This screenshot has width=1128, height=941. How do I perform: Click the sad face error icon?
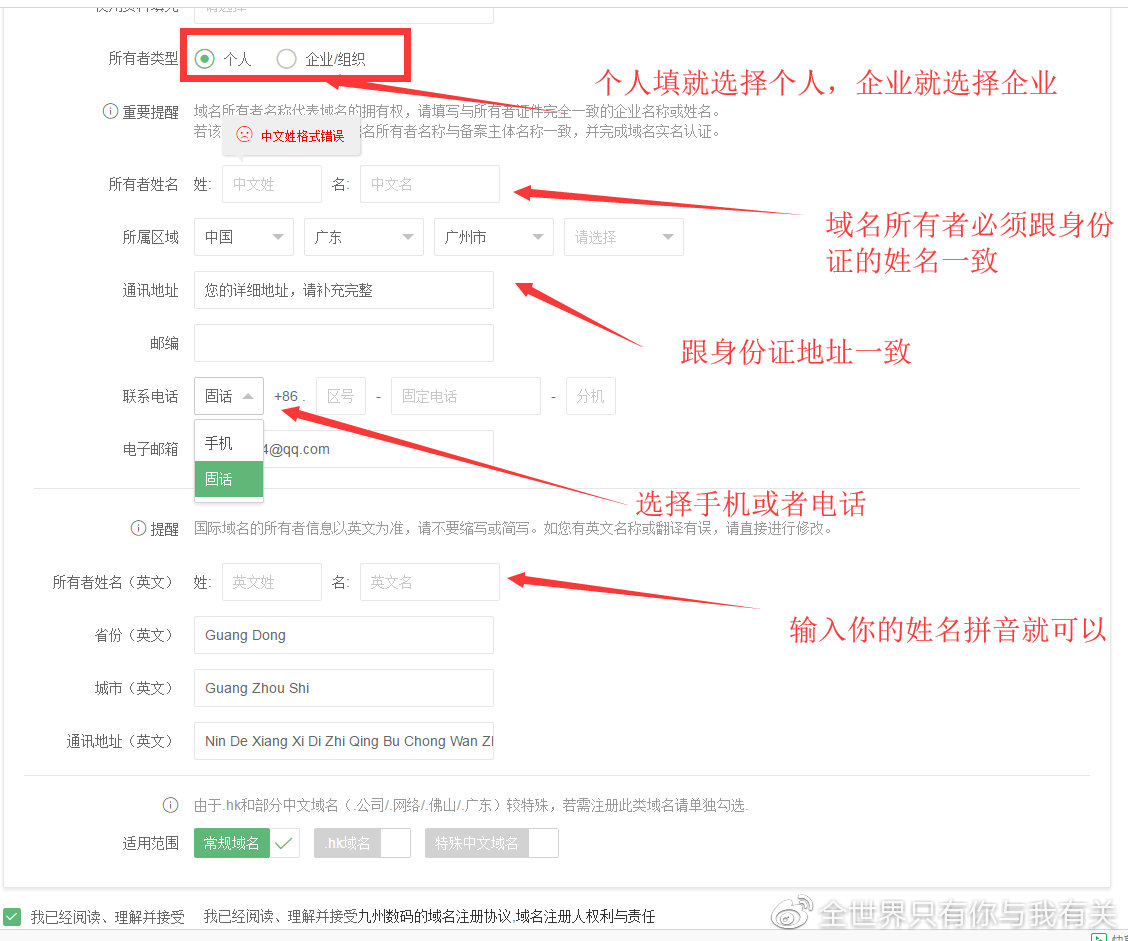click(244, 135)
